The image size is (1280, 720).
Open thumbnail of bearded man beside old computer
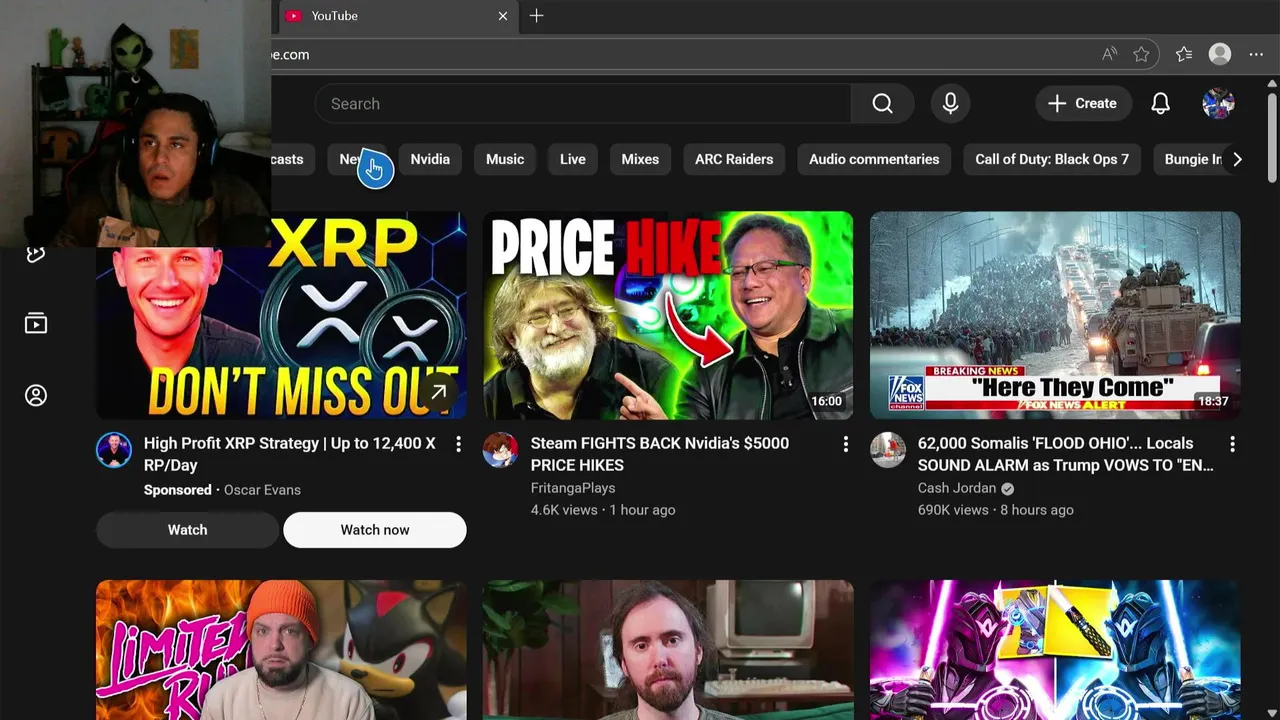(668, 650)
